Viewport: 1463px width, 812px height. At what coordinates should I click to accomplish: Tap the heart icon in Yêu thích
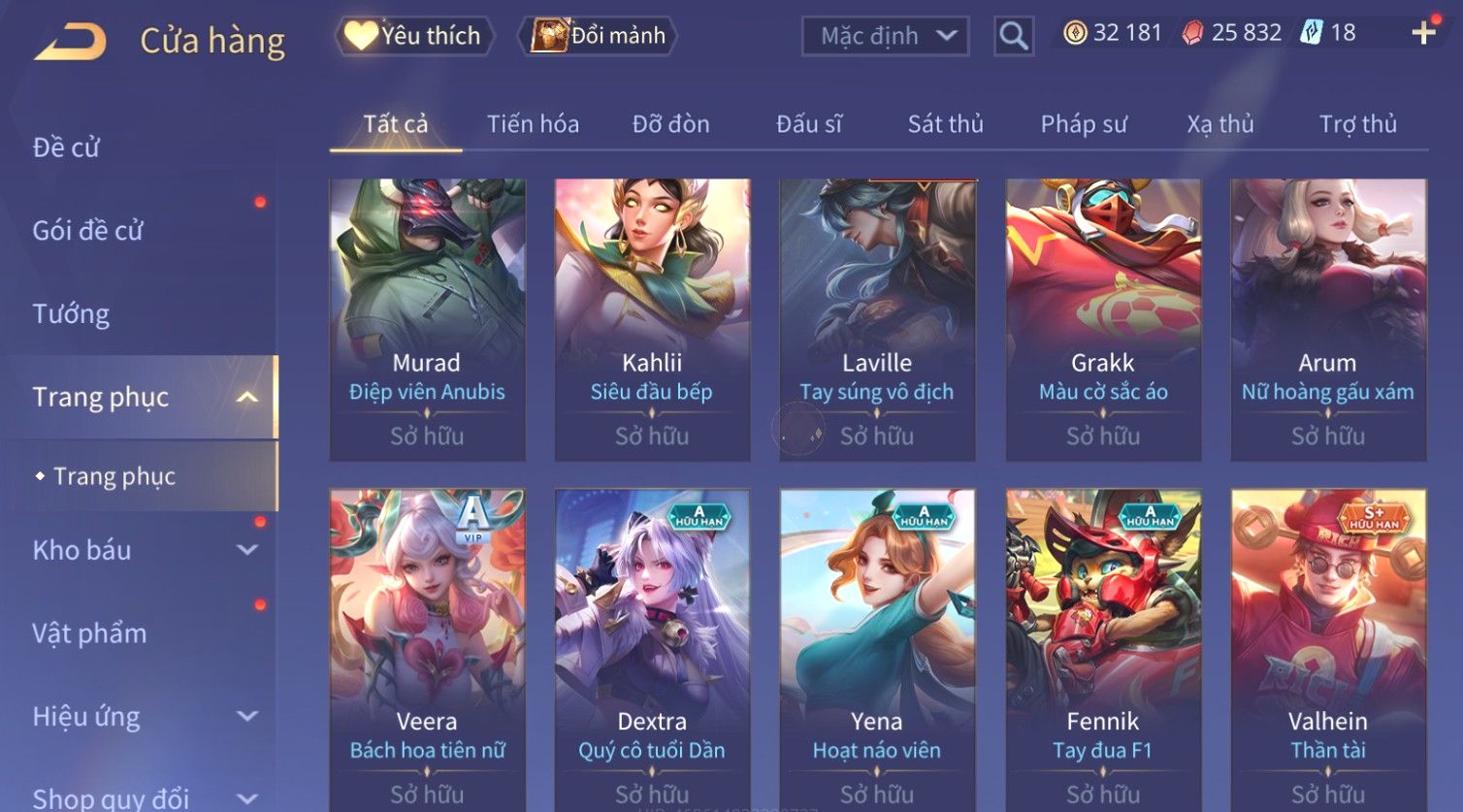(361, 36)
